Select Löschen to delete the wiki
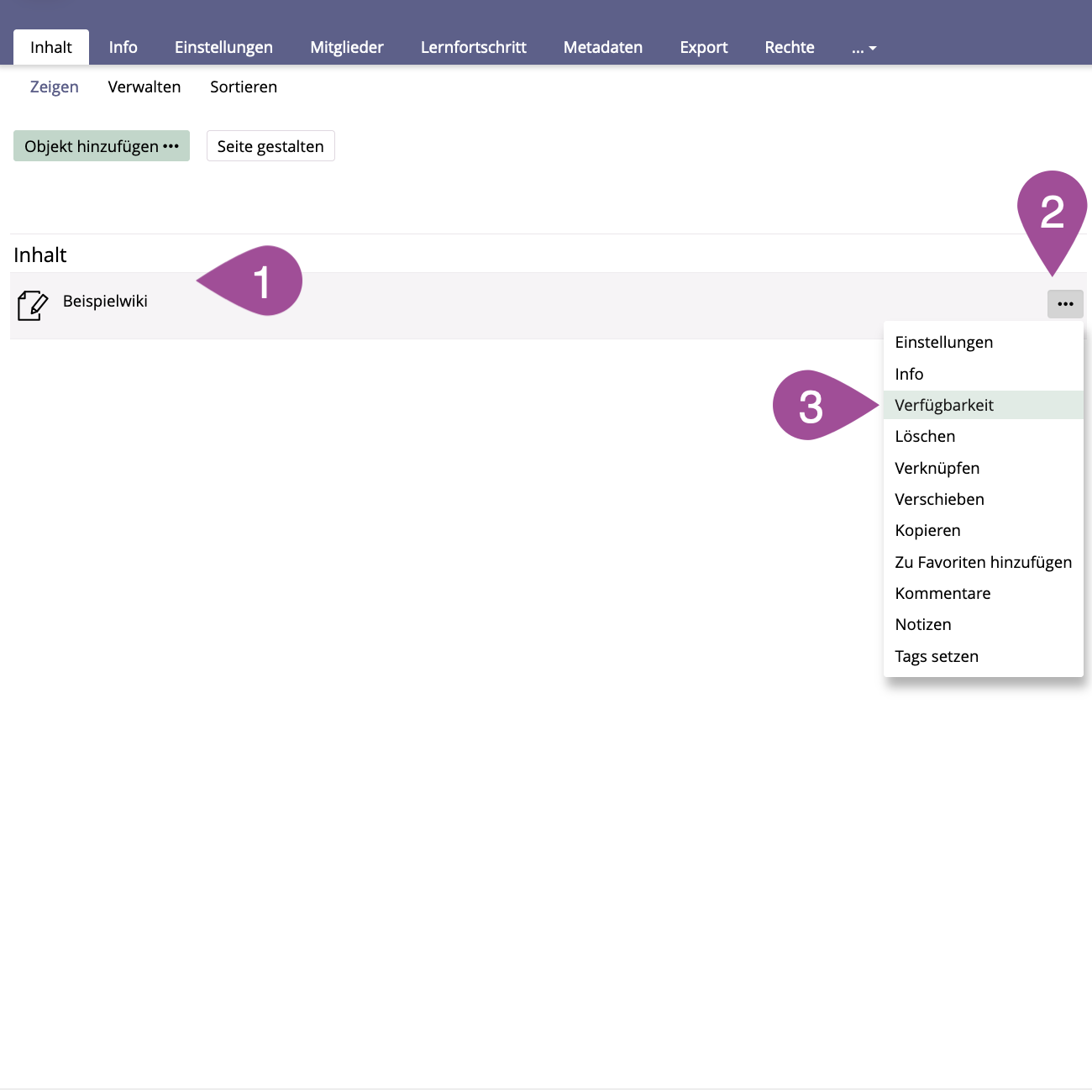Image resolution: width=1092 pixels, height=1092 pixels. point(925,436)
